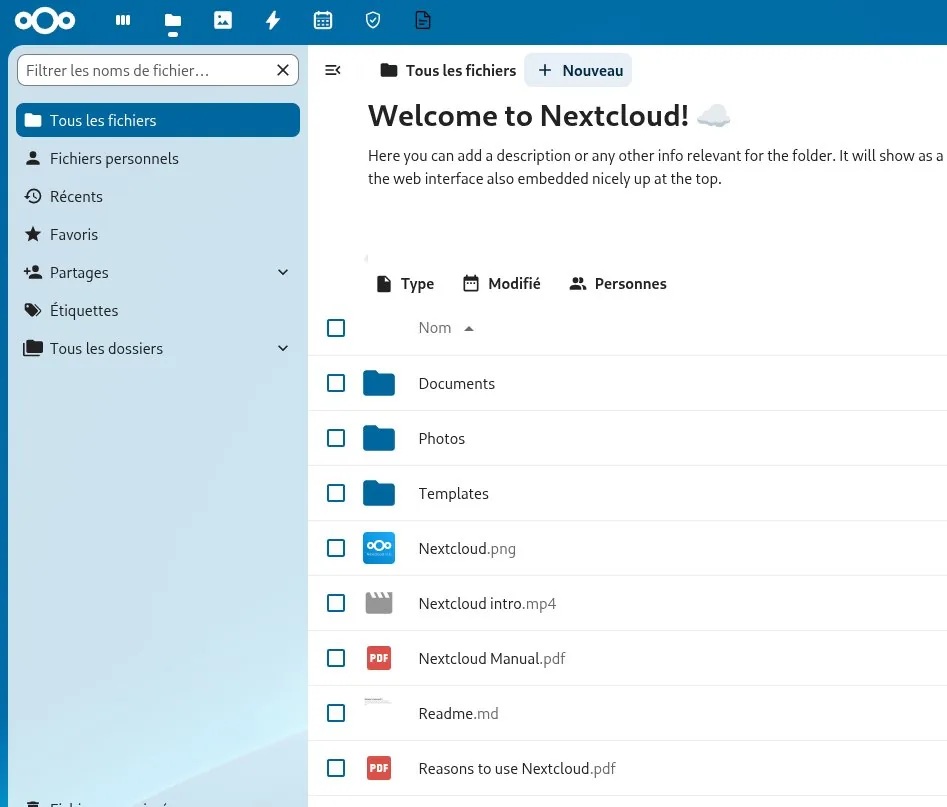Open file name 'Nextcloud intro.mp4'
Viewport: 947px width, 807px height.
point(487,603)
